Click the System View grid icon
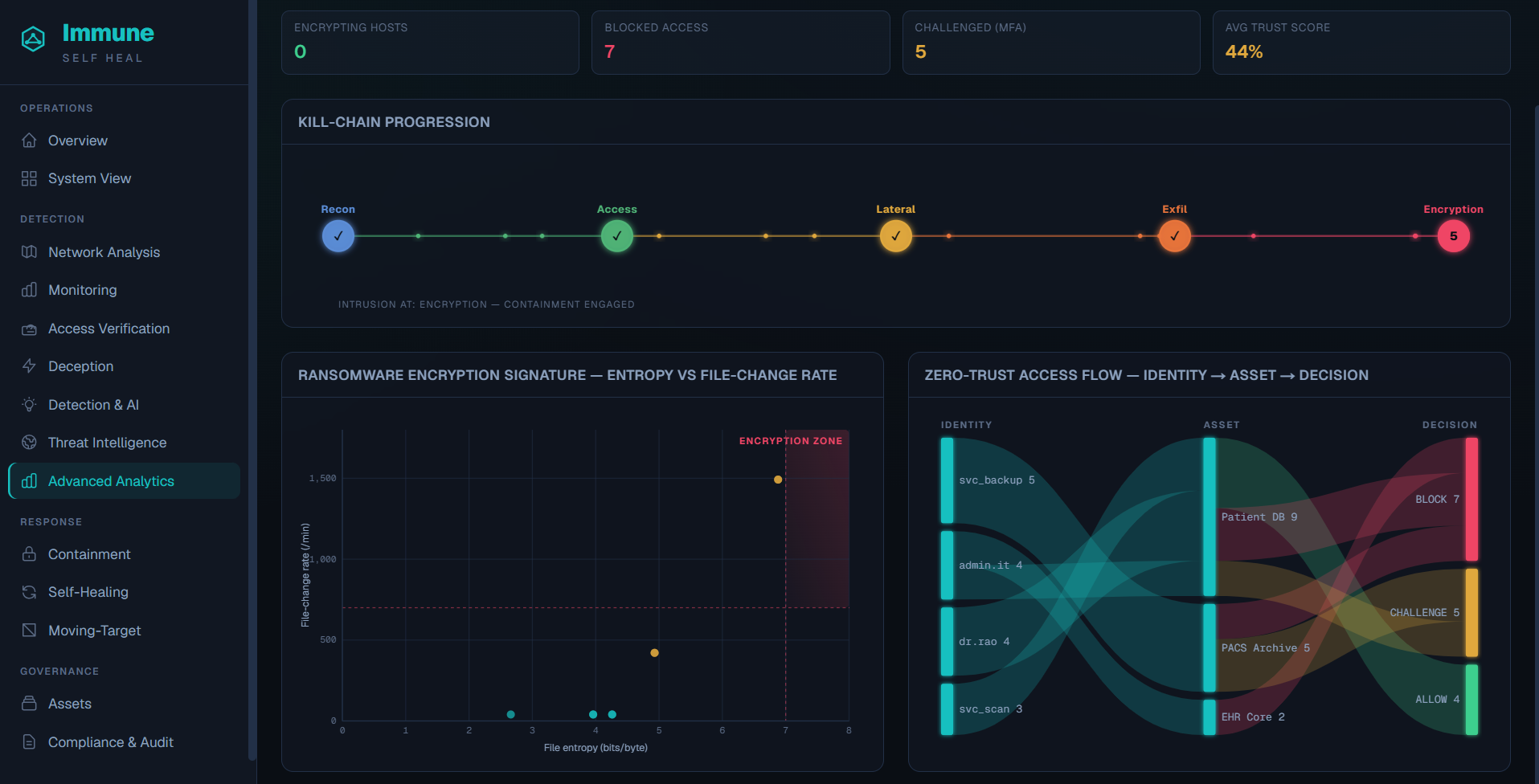 29,178
